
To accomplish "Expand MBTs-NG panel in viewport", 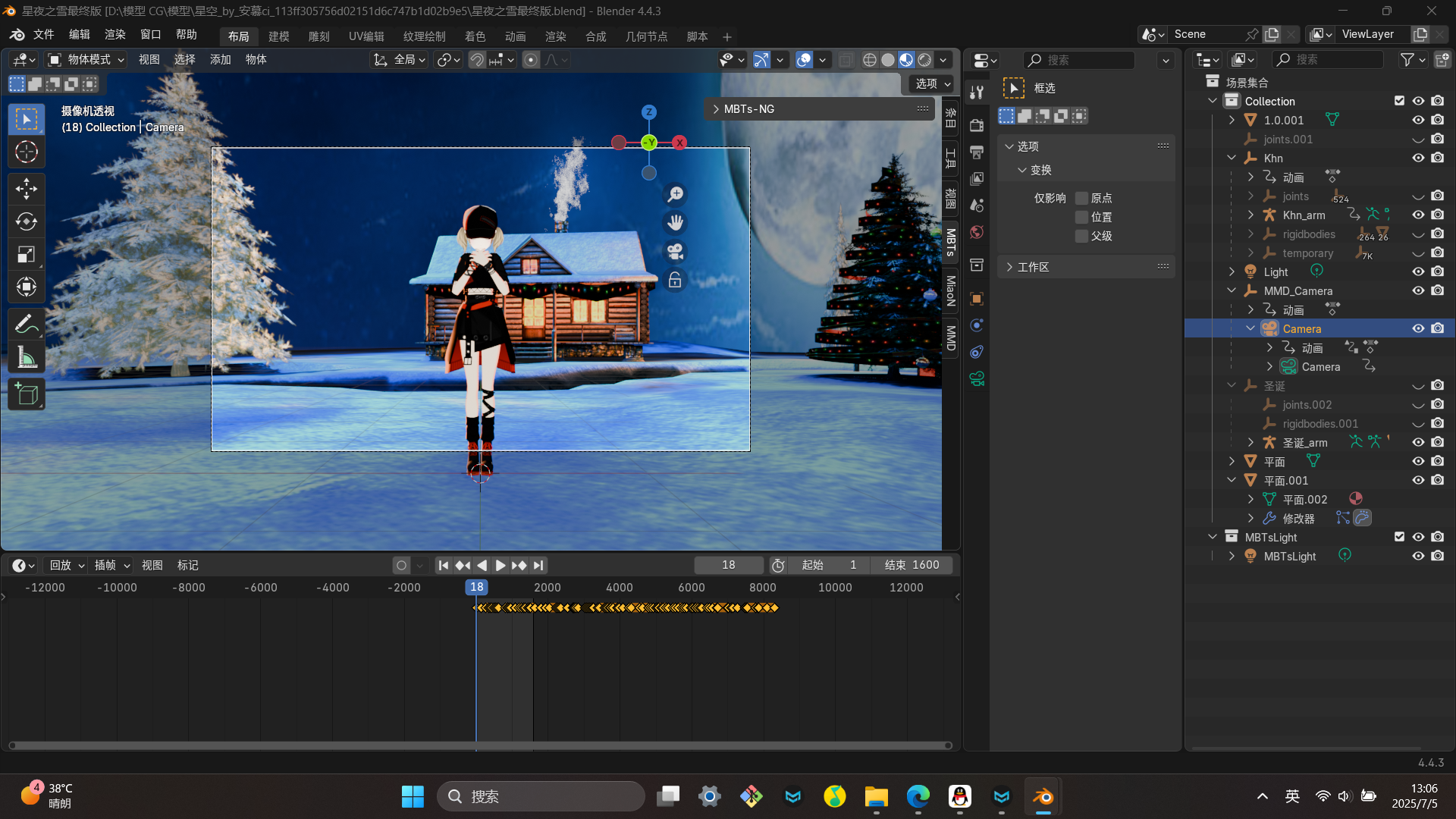I will 716,109.
